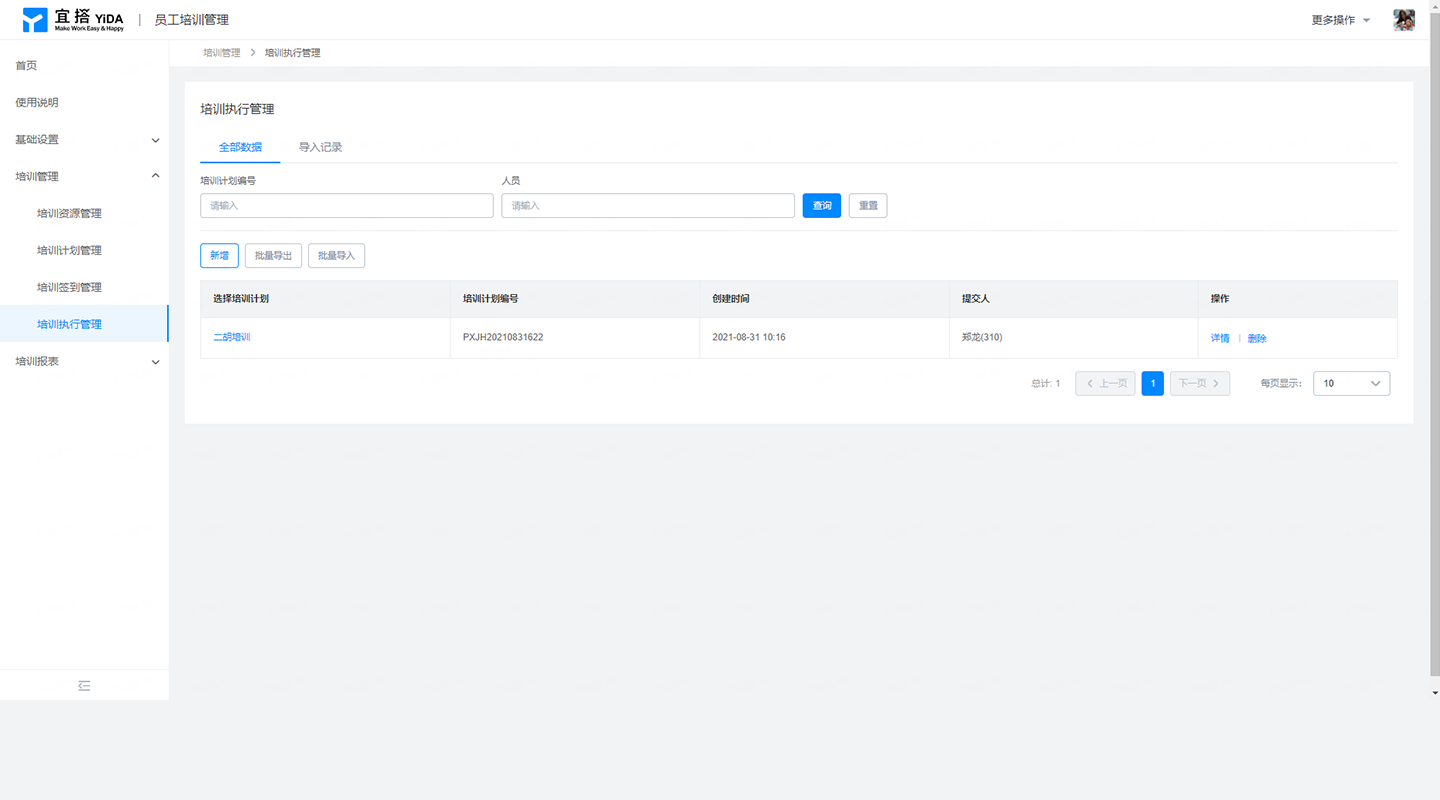Collapse the 培训管理 menu section
The width and height of the screenshot is (1440, 800).
[x=84, y=176]
